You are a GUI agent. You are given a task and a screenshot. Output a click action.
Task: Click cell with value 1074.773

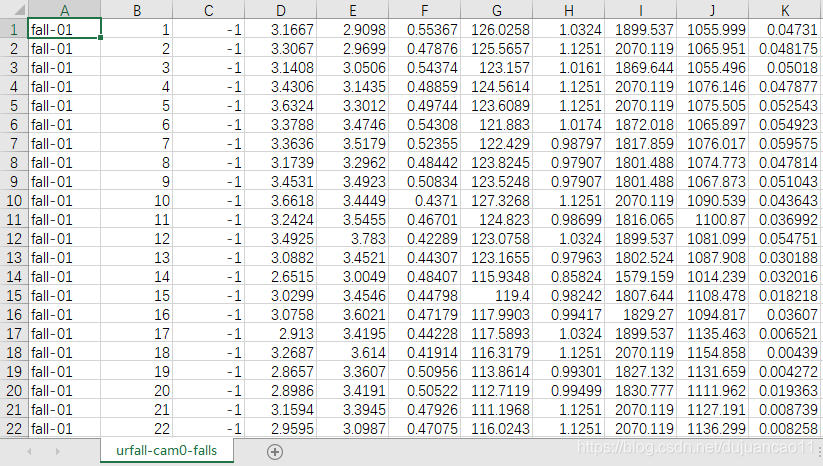pos(712,163)
